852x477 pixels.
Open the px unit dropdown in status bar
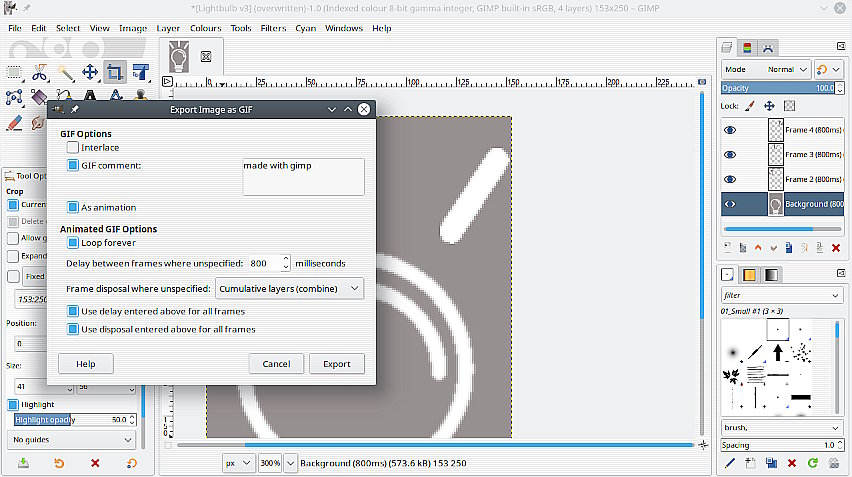coord(238,463)
